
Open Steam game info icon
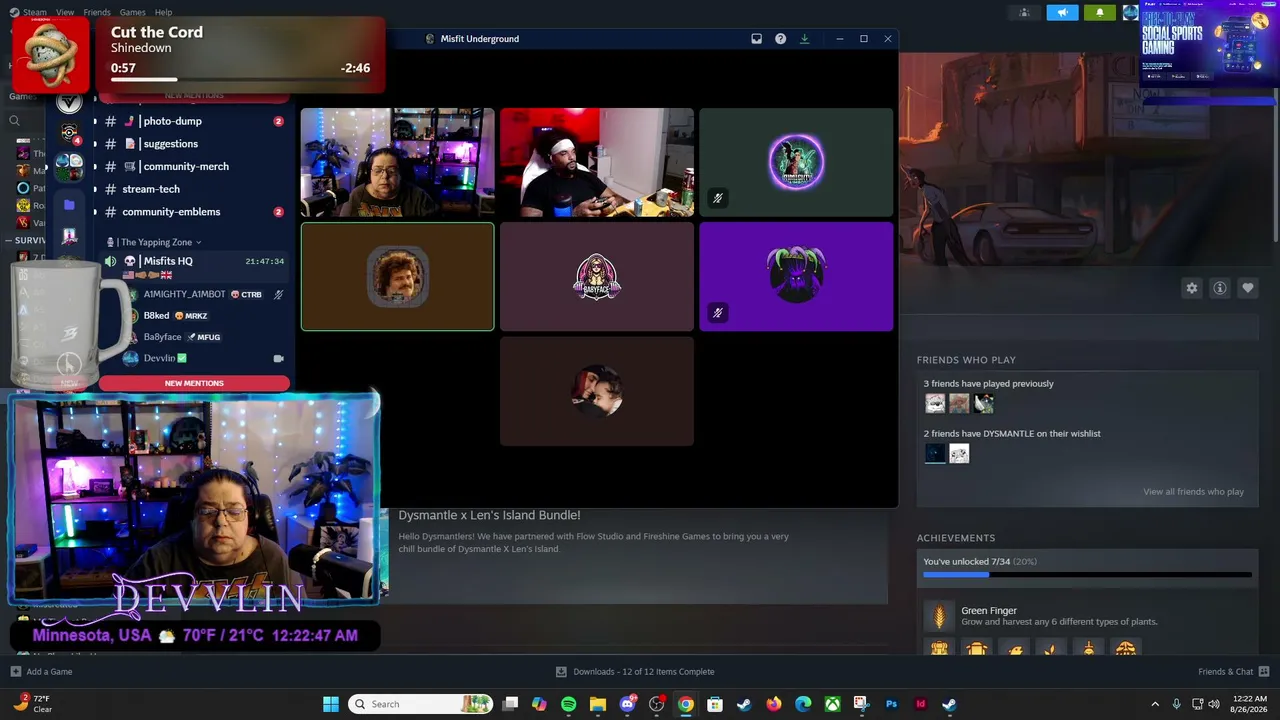[x=1220, y=288]
